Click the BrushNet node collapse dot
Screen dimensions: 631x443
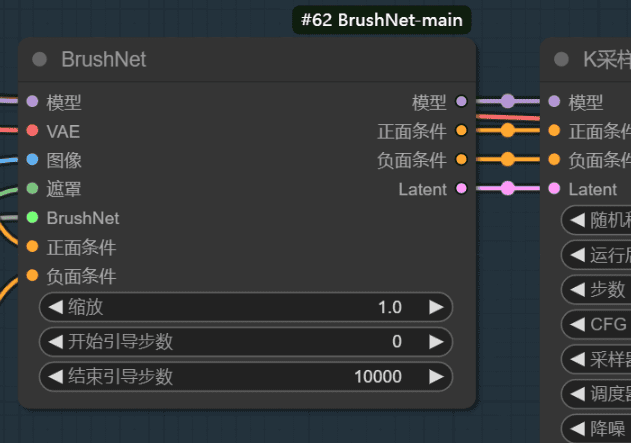point(40,60)
